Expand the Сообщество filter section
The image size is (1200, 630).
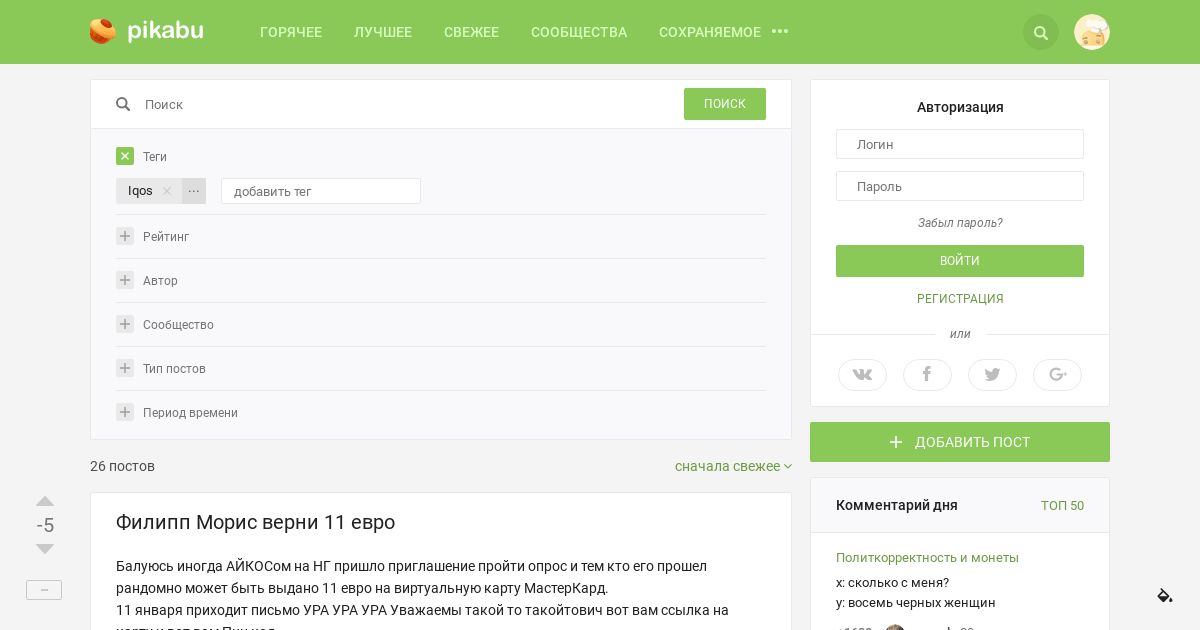tap(125, 324)
